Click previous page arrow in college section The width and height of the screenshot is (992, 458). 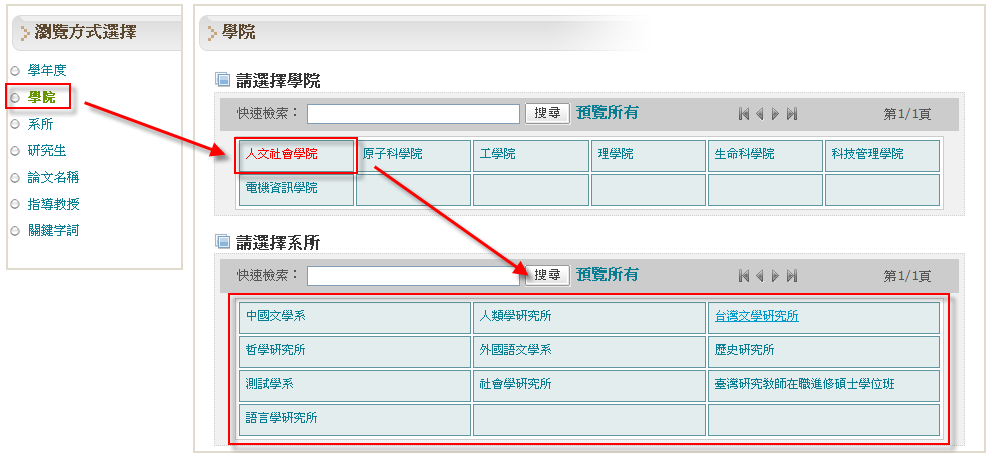pos(760,114)
